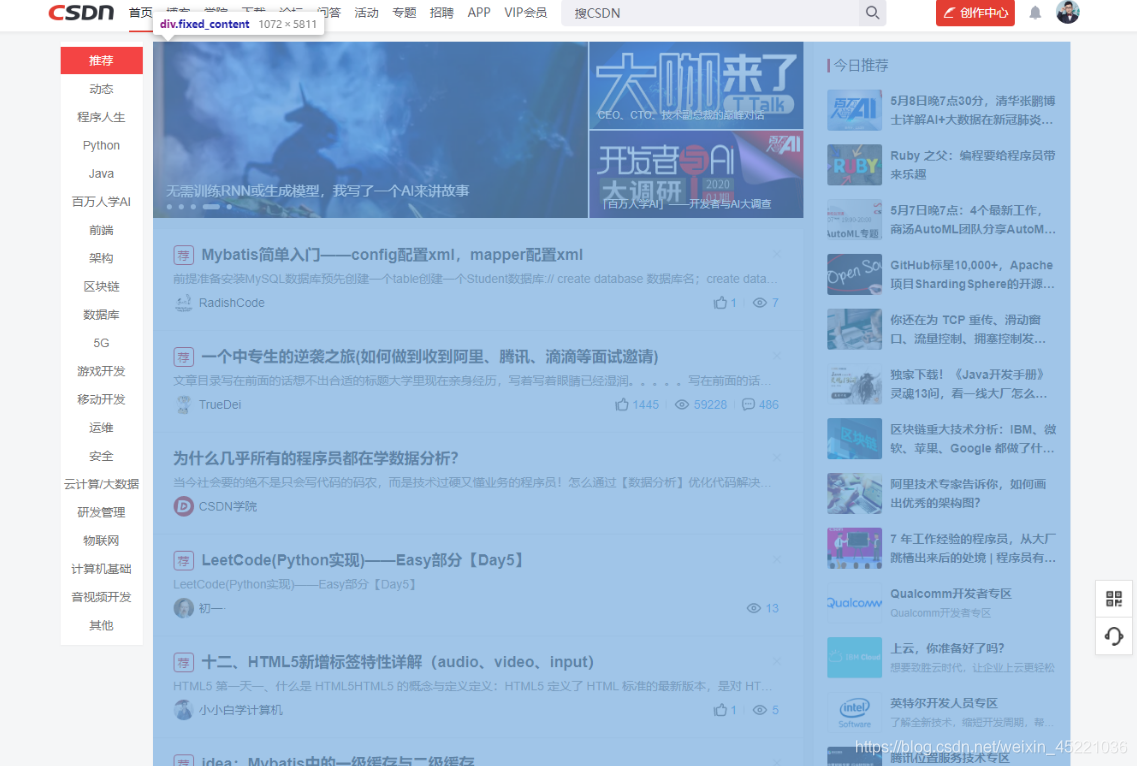Open LeetCode(Python实现) Easy部分 Day5 article
This screenshot has width=1137, height=766.
pyautogui.click(x=363, y=560)
